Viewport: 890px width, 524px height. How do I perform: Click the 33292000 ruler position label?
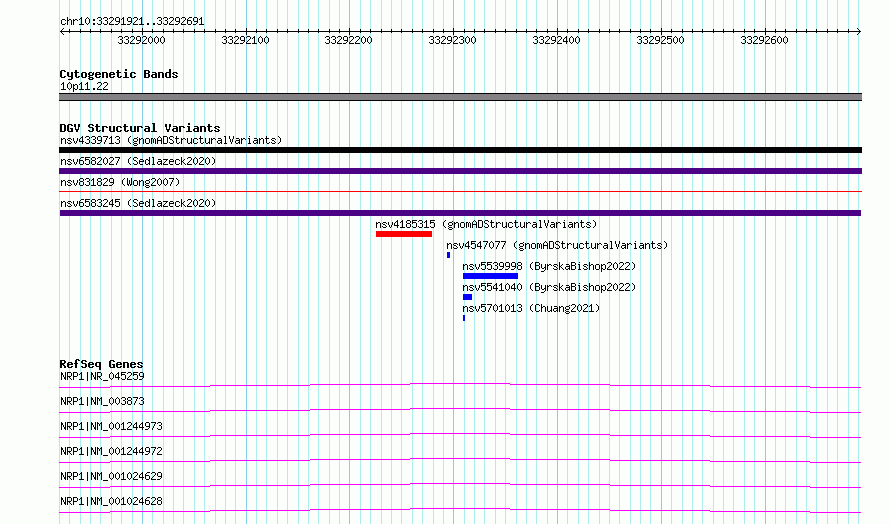[141, 40]
